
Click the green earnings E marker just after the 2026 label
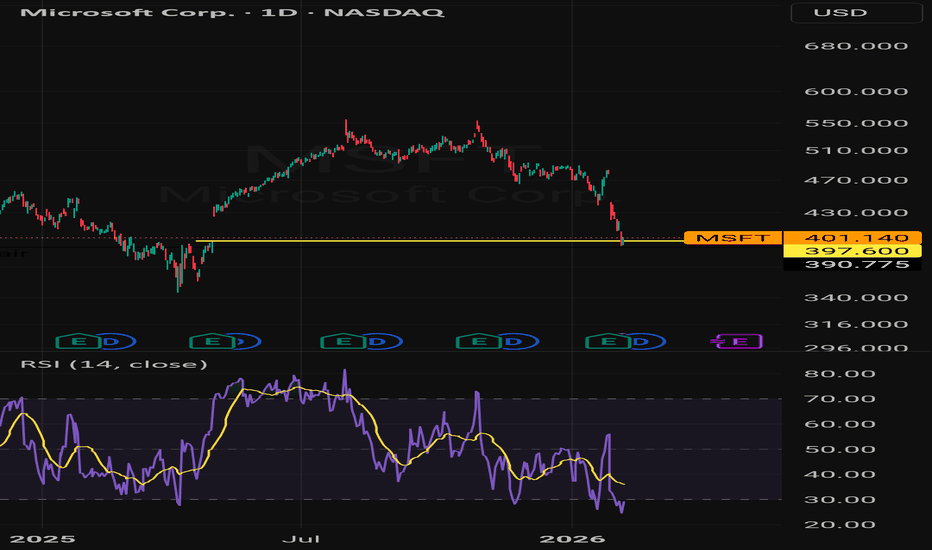click(x=608, y=341)
